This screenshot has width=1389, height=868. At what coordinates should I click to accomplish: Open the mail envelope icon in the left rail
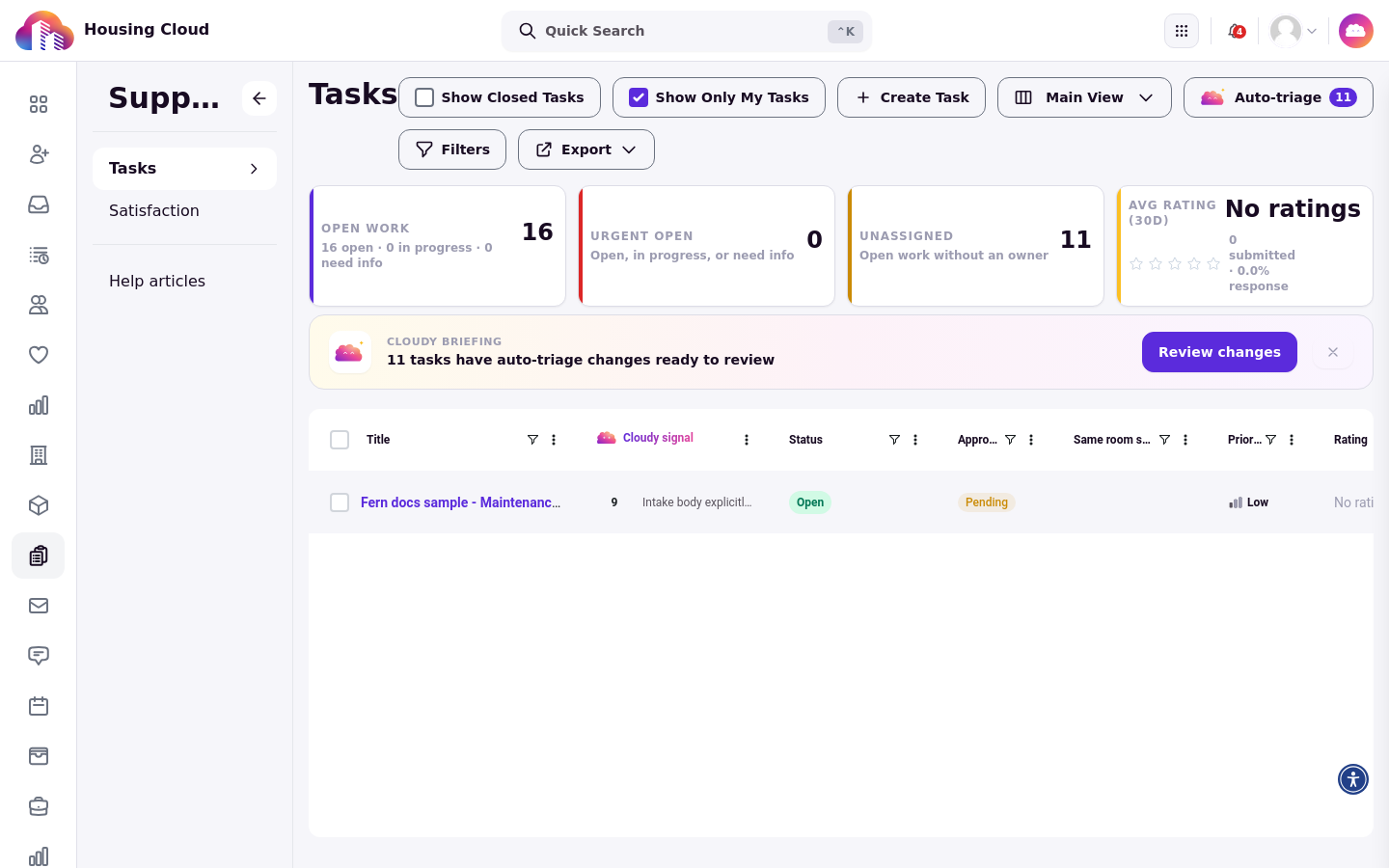pyautogui.click(x=39, y=606)
